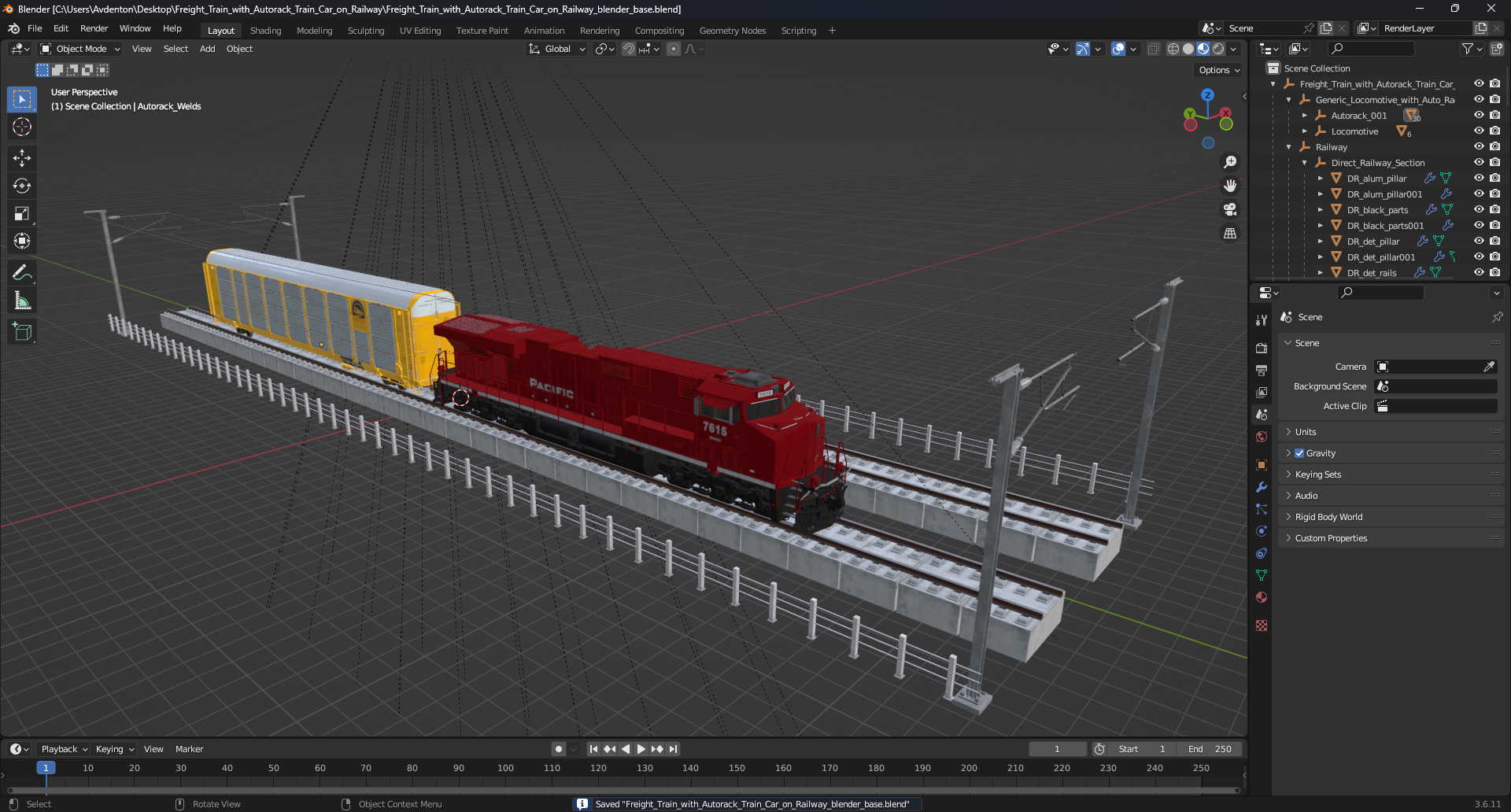Image resolution: width=1511 pixels, height=812 pixels.
Task: Add a new workspace with plus
Action: coord(832,31)
